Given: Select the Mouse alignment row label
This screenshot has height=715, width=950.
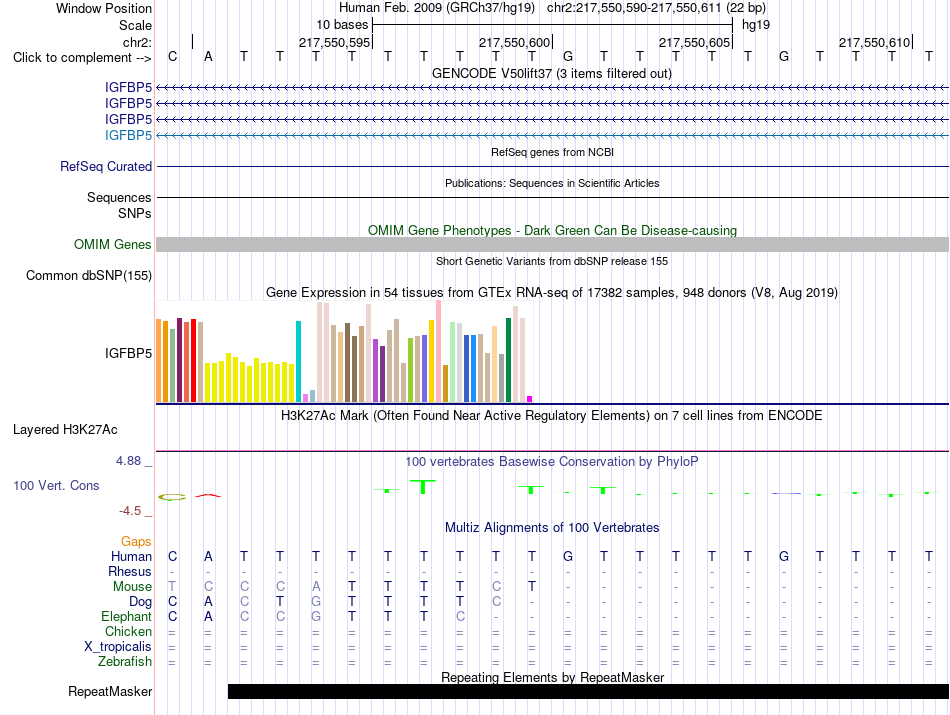Looking at the screenshot, I should click(132, 586).
